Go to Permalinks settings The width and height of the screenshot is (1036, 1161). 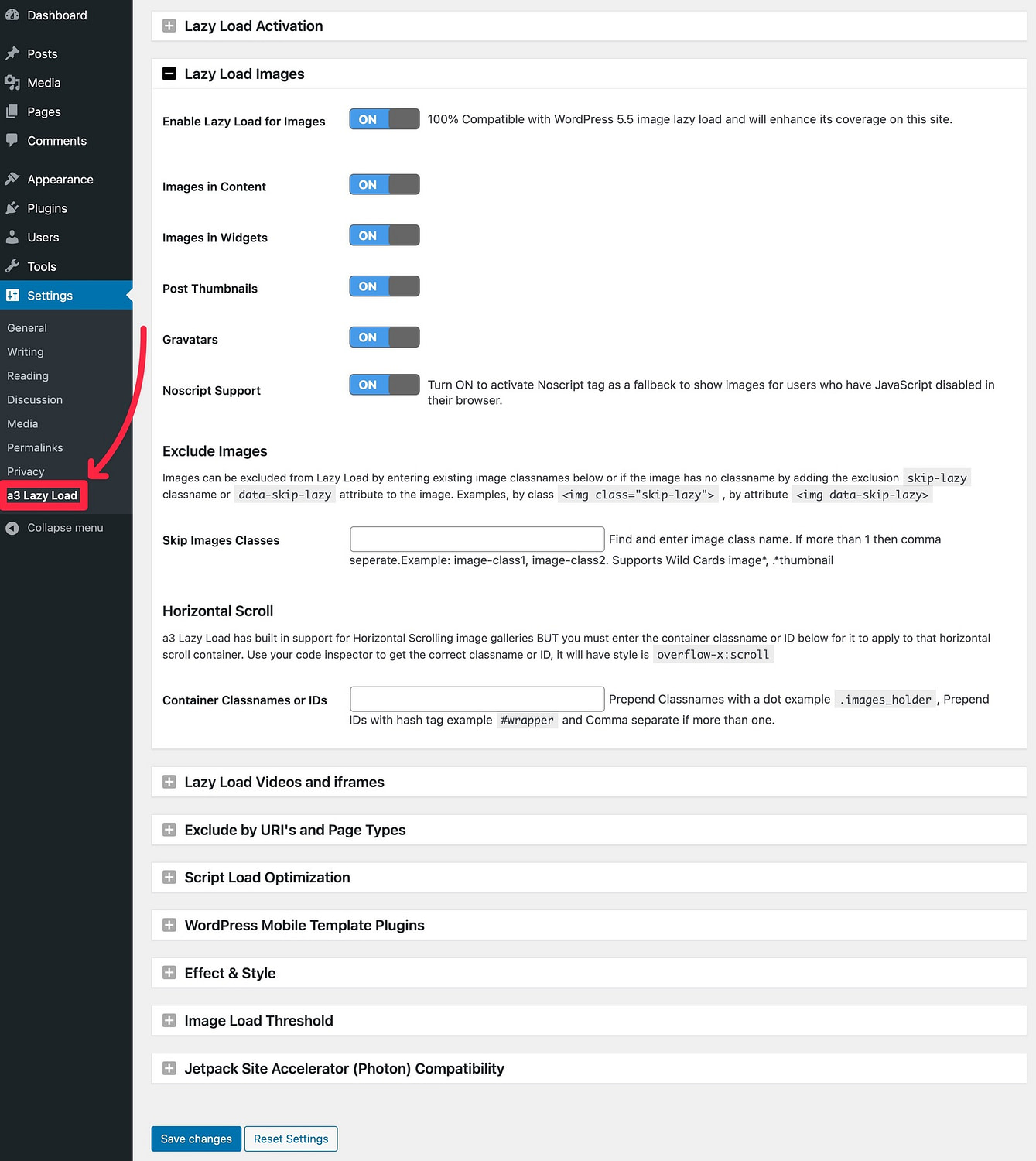tap(35, 447)
